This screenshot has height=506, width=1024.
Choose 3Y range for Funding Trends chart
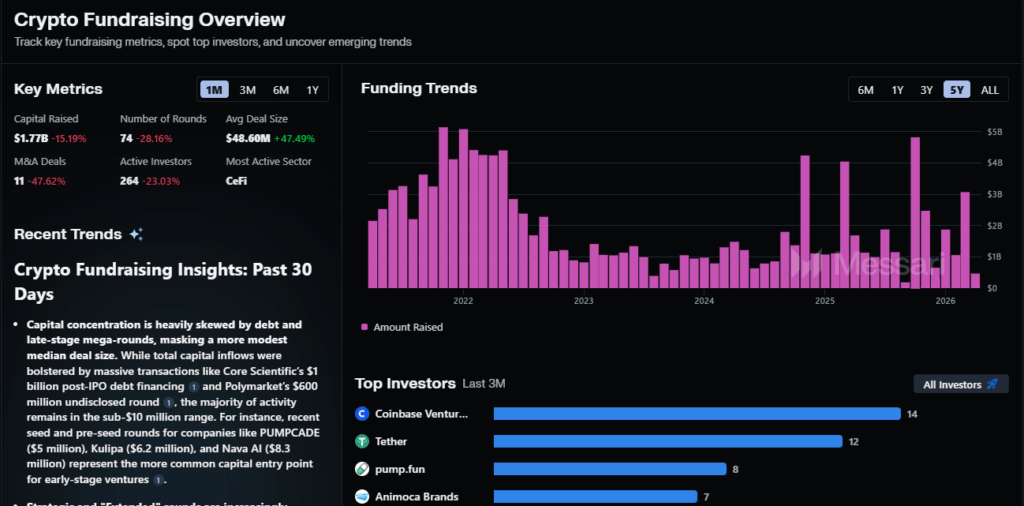coord(926,90)
